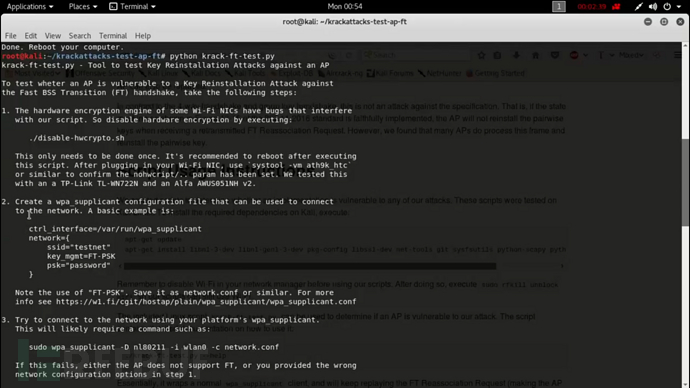Image resolution: width=690 pixels, height=388 pixels.
Task: Open the File menu of the terminal
Action: tap(11, 36)
